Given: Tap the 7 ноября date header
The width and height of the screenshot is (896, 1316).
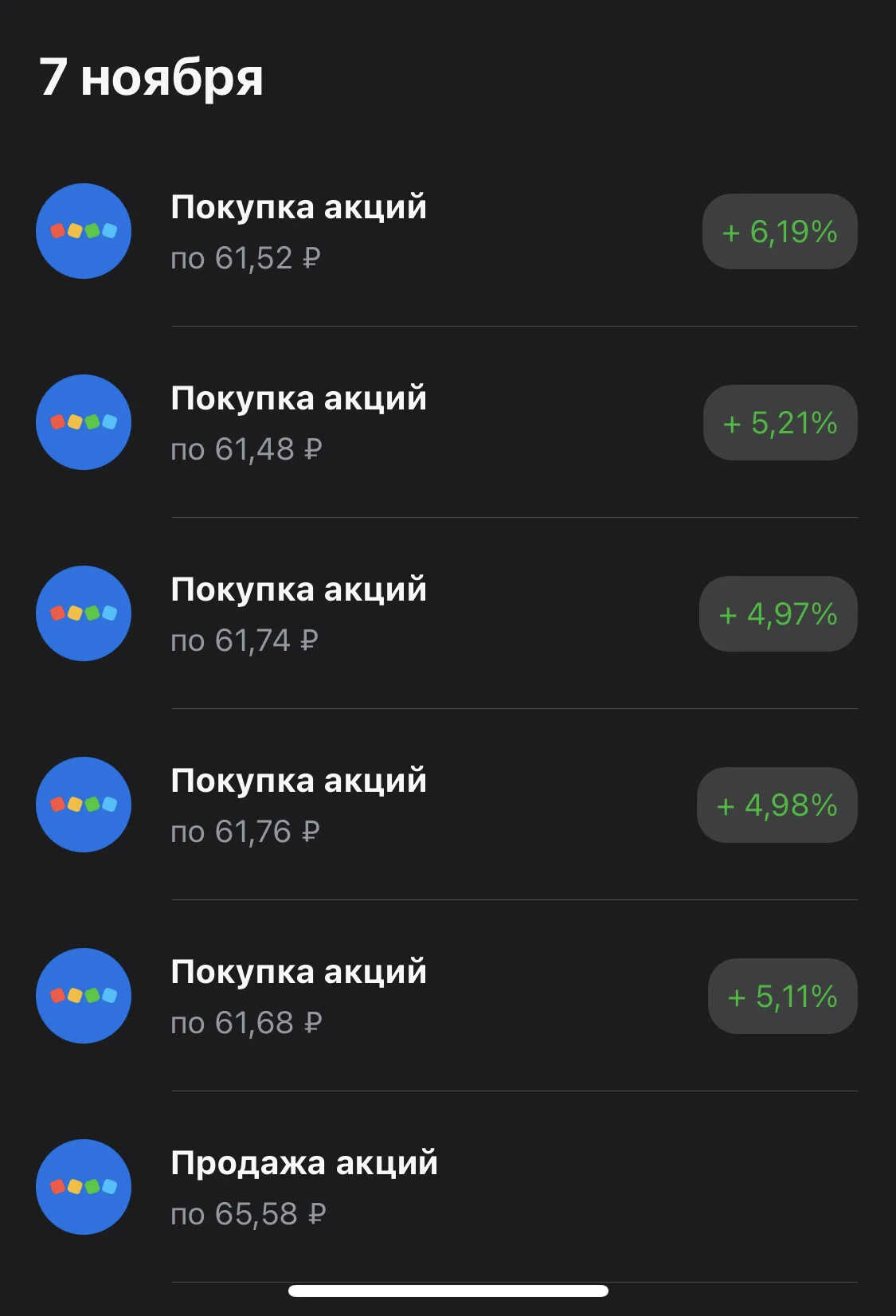Looking at the screenshot, I should pos(151,78).
